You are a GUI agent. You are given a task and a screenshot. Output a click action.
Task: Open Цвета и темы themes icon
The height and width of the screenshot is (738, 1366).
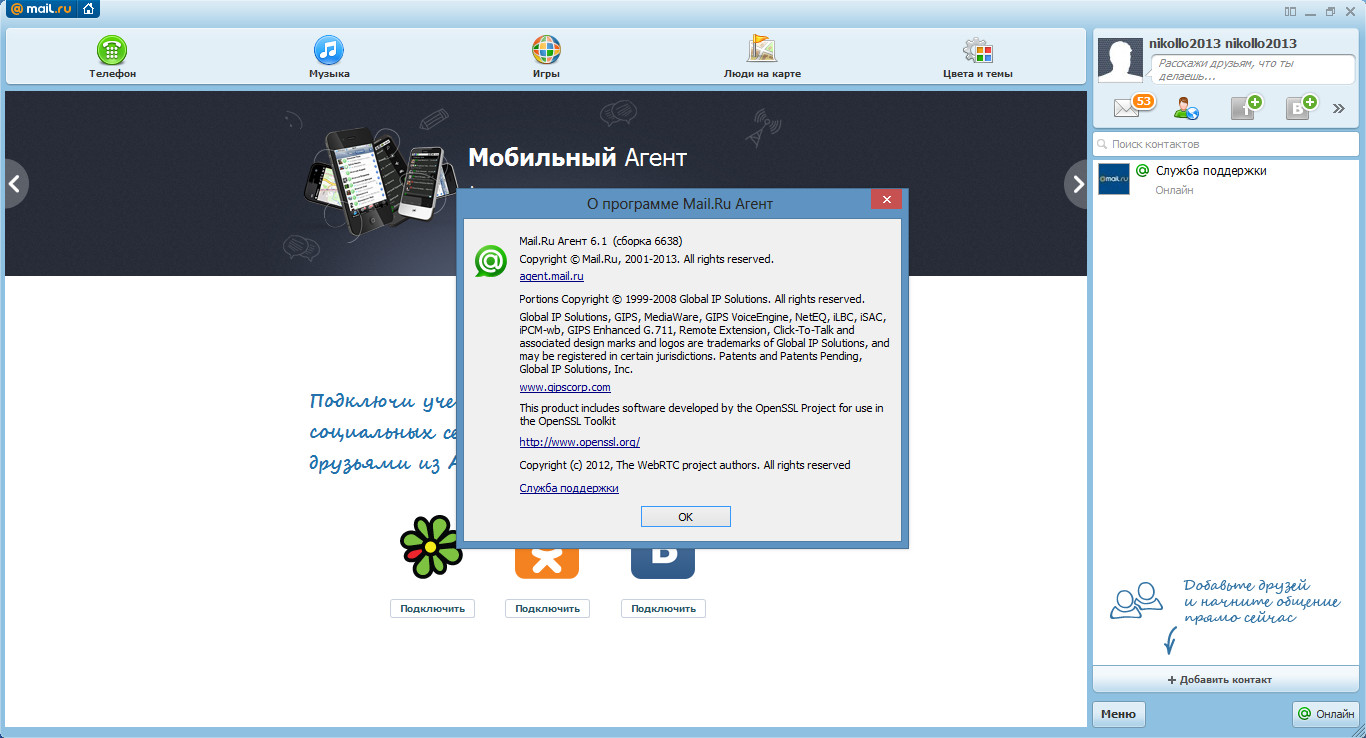tap(977, 50)
